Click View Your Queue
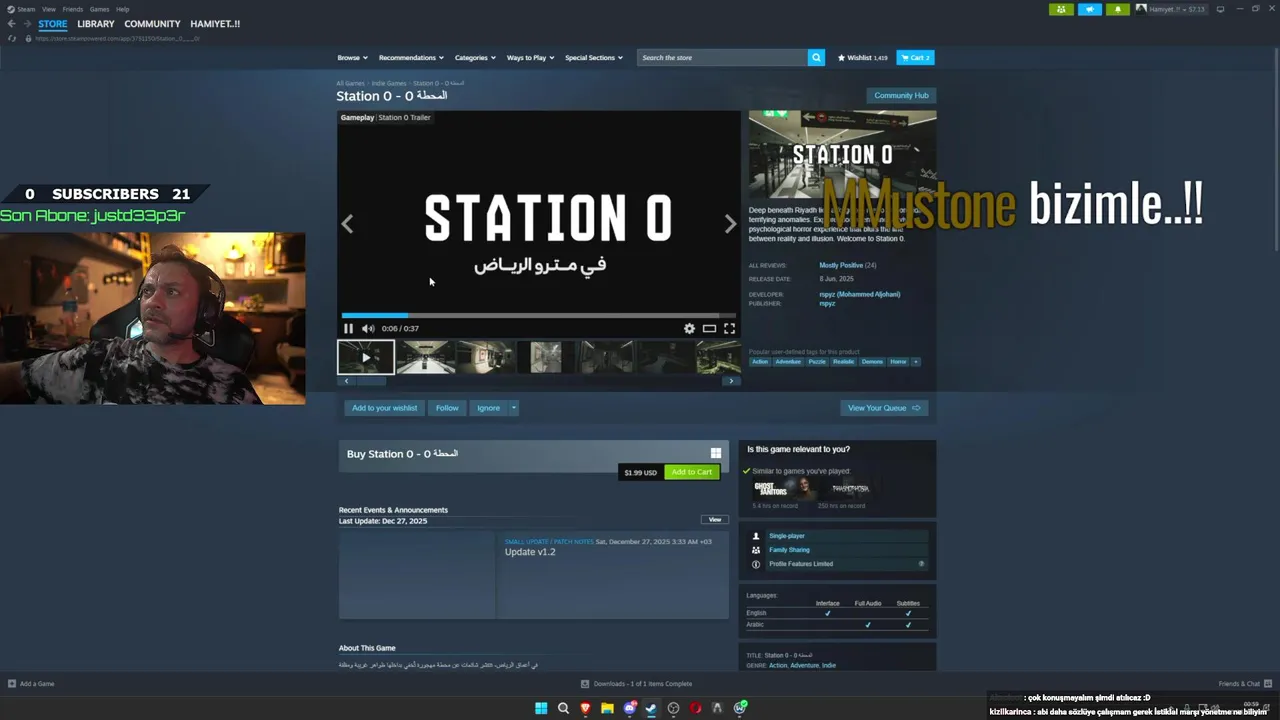This screenshot has width=1280, height=720. (x=884, y=408)
